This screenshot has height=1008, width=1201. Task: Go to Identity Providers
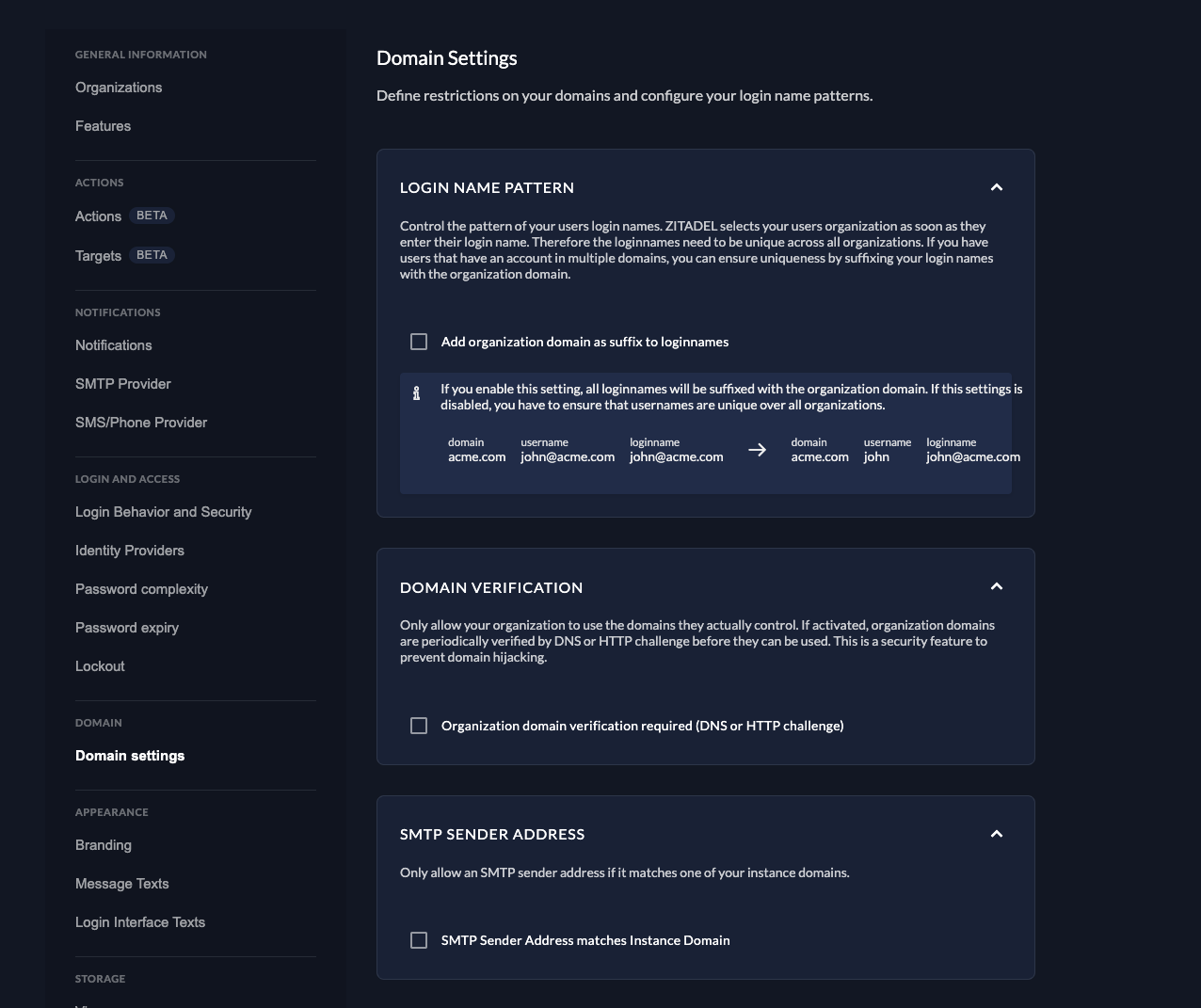[129, 551]
